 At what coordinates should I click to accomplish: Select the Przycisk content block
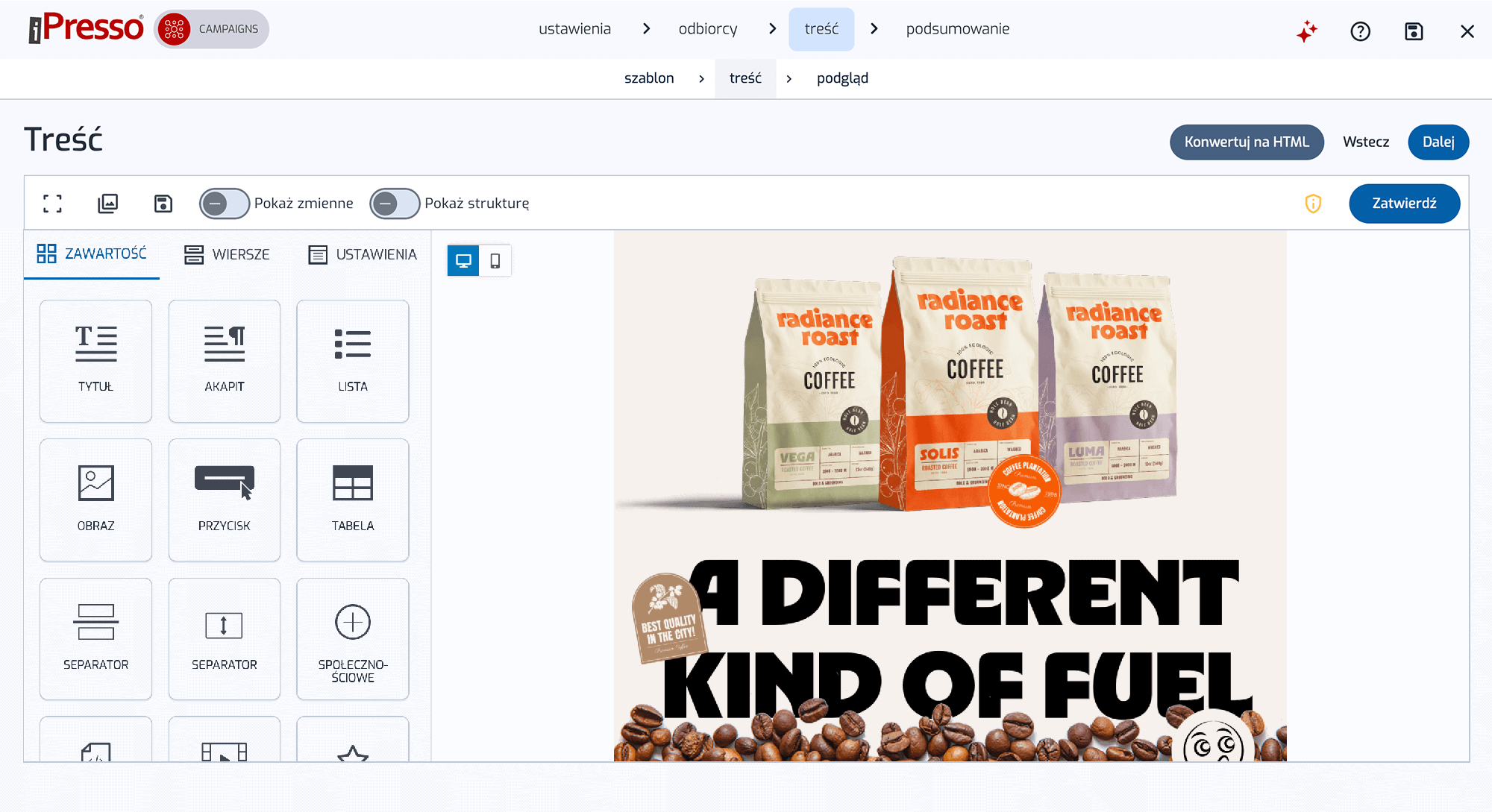click(x=225, y=500)
